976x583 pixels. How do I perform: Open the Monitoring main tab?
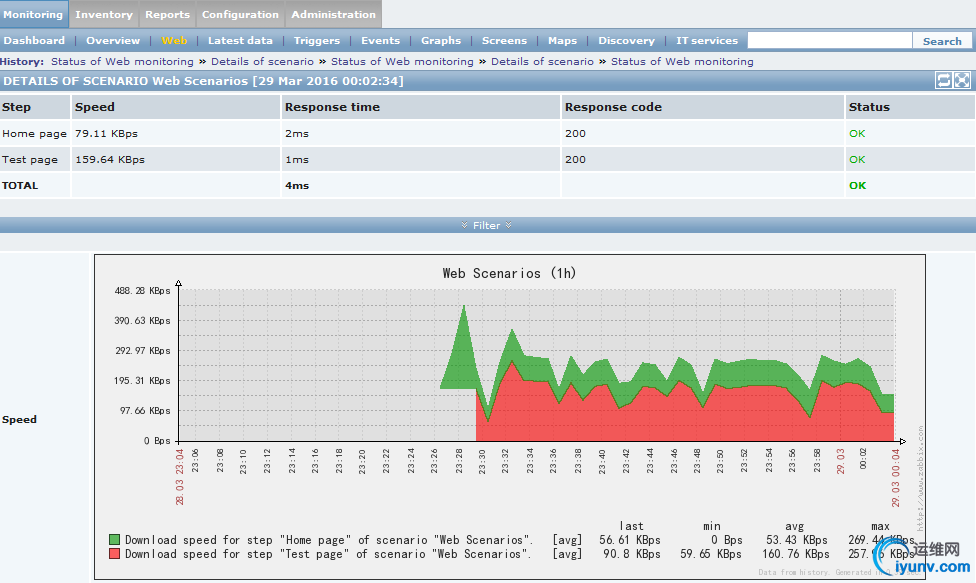(33, 14)
